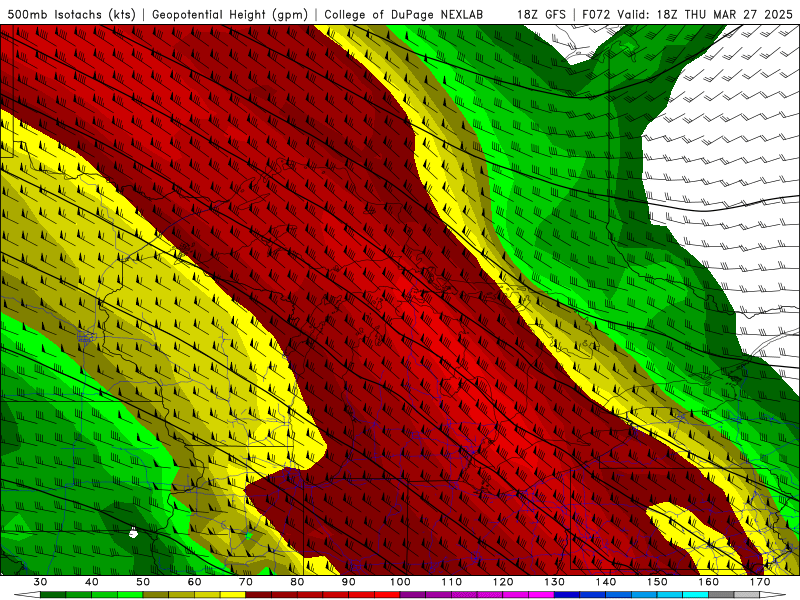The width and height of the screenshot is (800, 600).
Task: Click the 100 label on the color scale
Action: pos(401,582)
